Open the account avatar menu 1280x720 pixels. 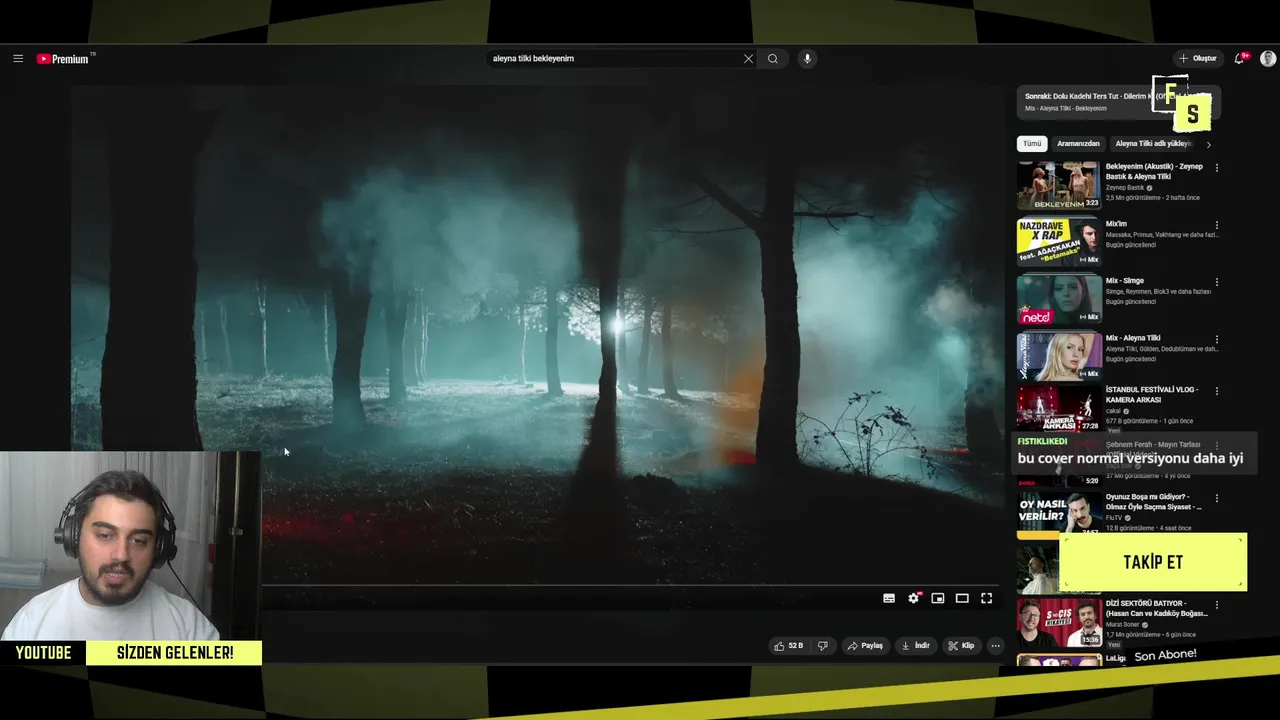[x=1268, y=59]
